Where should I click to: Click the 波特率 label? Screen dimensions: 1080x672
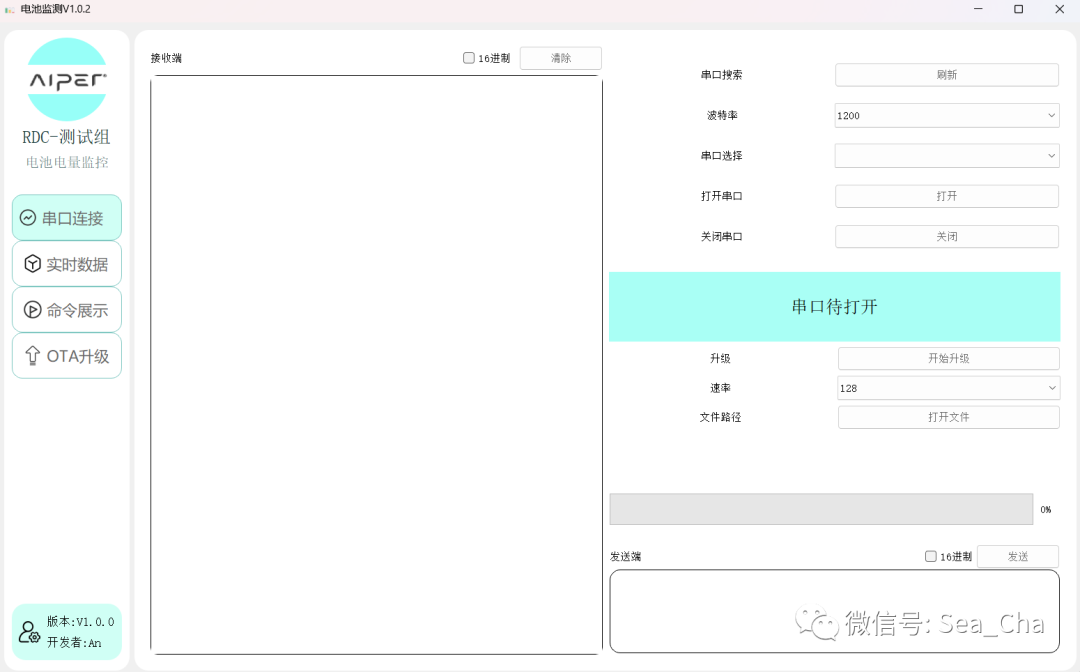722,116
